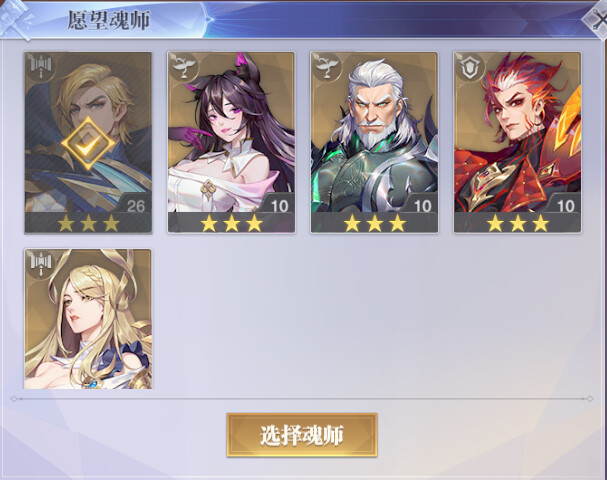Screen dimensions: 607x480
Task: Click the shield defense icon on red-haired card
Action: [x=470, y=67]
